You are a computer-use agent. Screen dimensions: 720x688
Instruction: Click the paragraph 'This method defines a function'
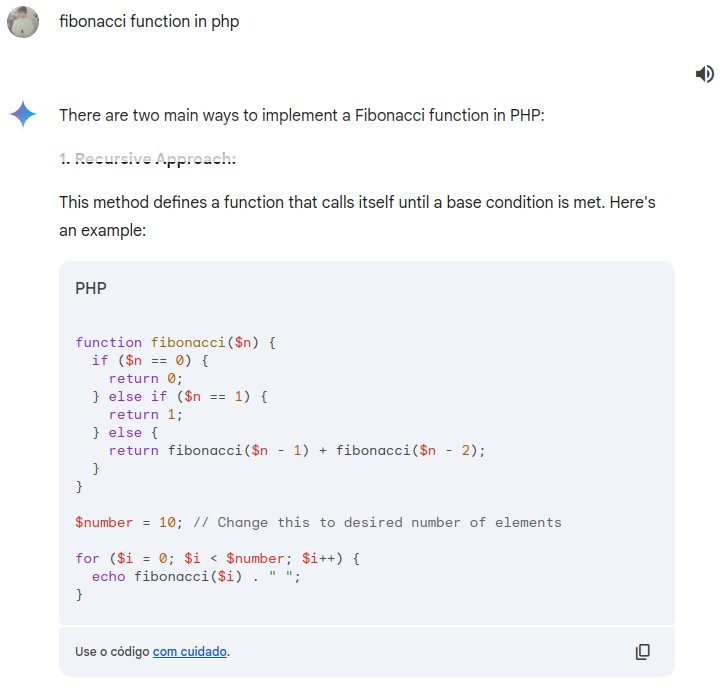pos(357,216)
